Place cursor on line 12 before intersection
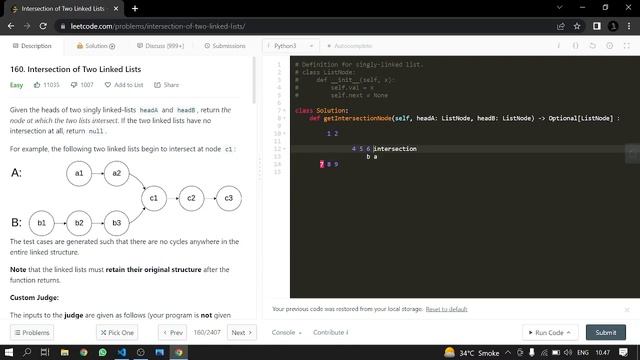Image resolution: width=640 pixels, height=360 pixels. point(373,149)
